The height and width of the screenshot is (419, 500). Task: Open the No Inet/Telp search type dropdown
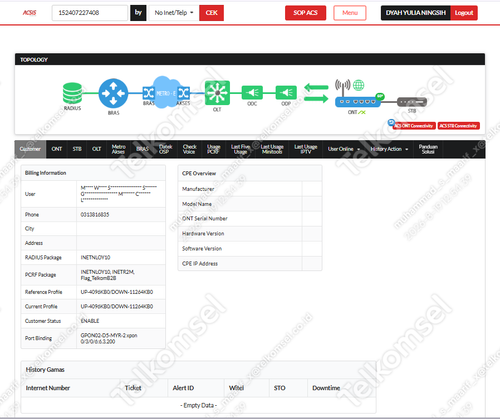174,13
